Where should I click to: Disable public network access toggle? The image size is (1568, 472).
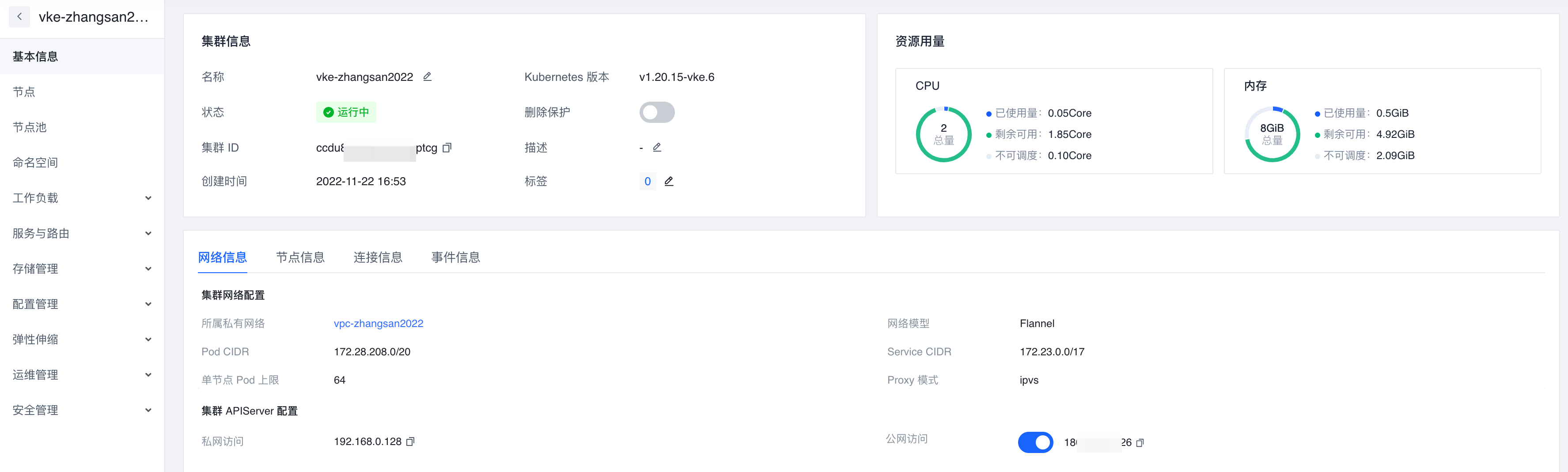point(1035,442)
